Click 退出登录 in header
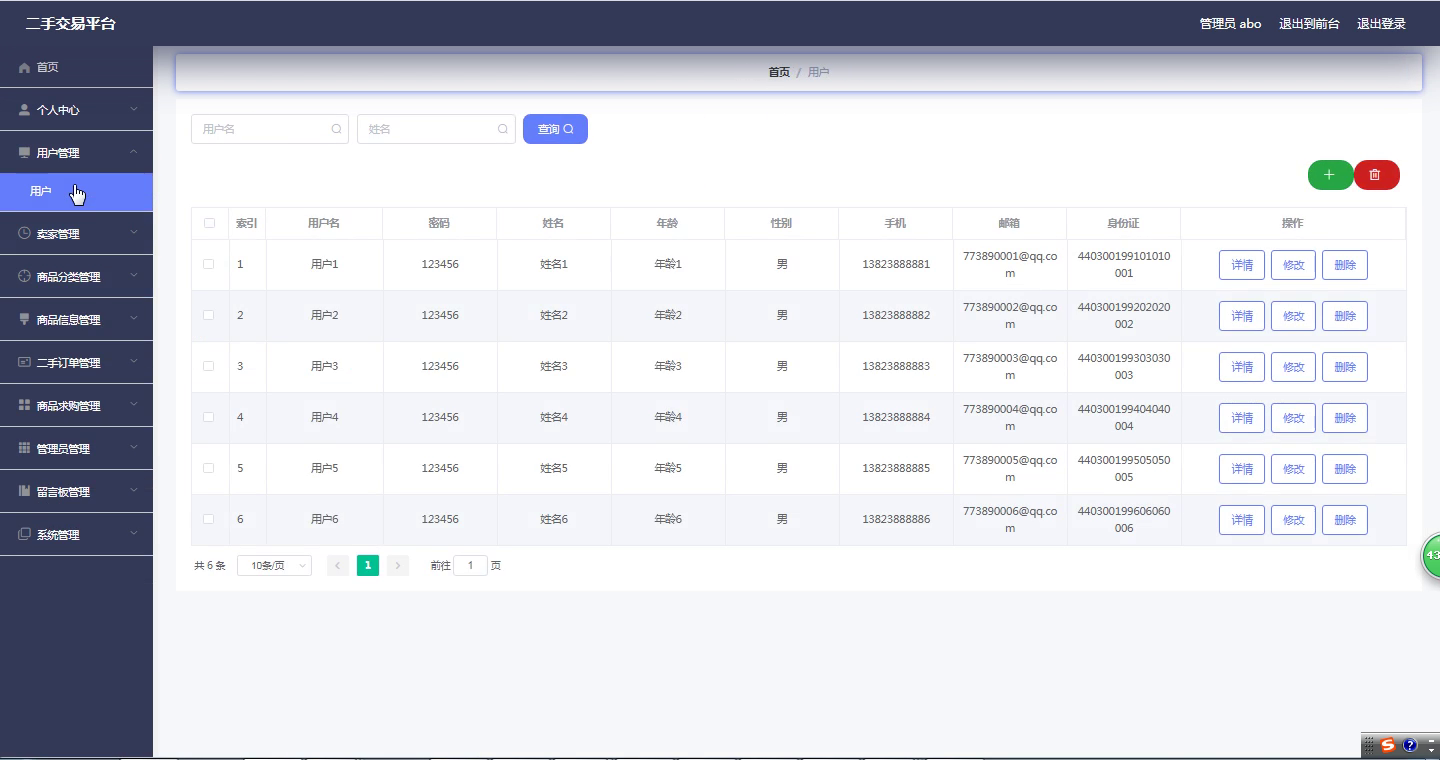This screenshot has width=1440, height=760. pyautogui.click(x=1381, y=24)
